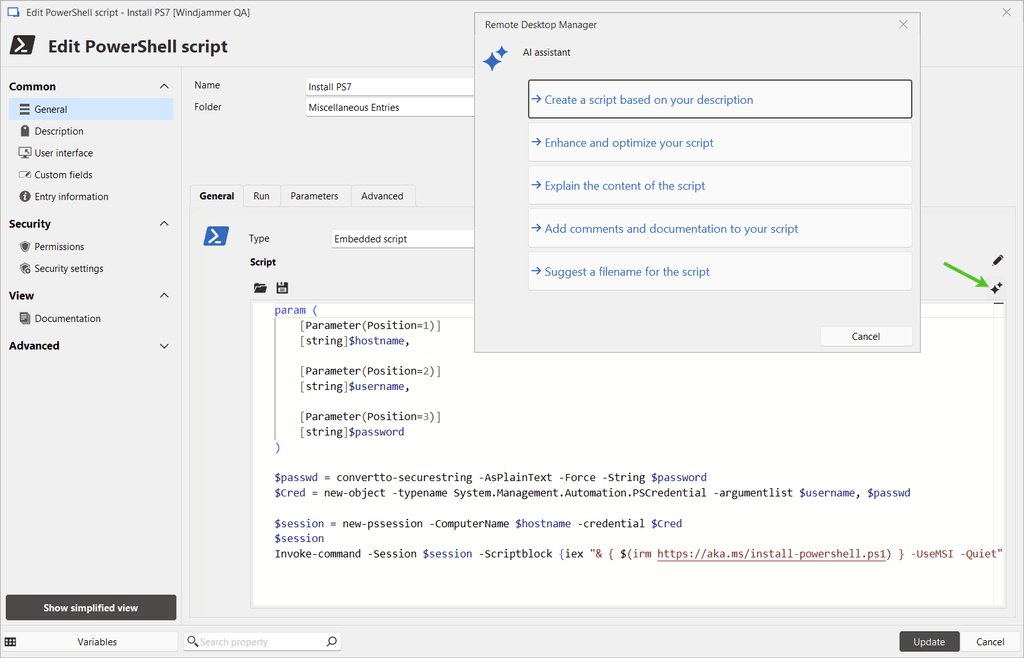1024x658 pixels.
Task: Click the search magnifier icon
Action: (332, 642)
